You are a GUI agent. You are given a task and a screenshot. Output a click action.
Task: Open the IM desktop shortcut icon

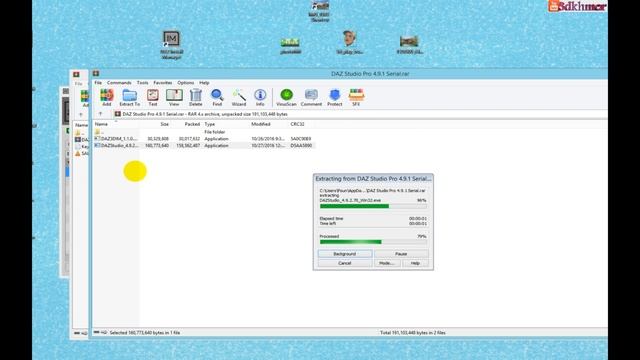(171, 44)
